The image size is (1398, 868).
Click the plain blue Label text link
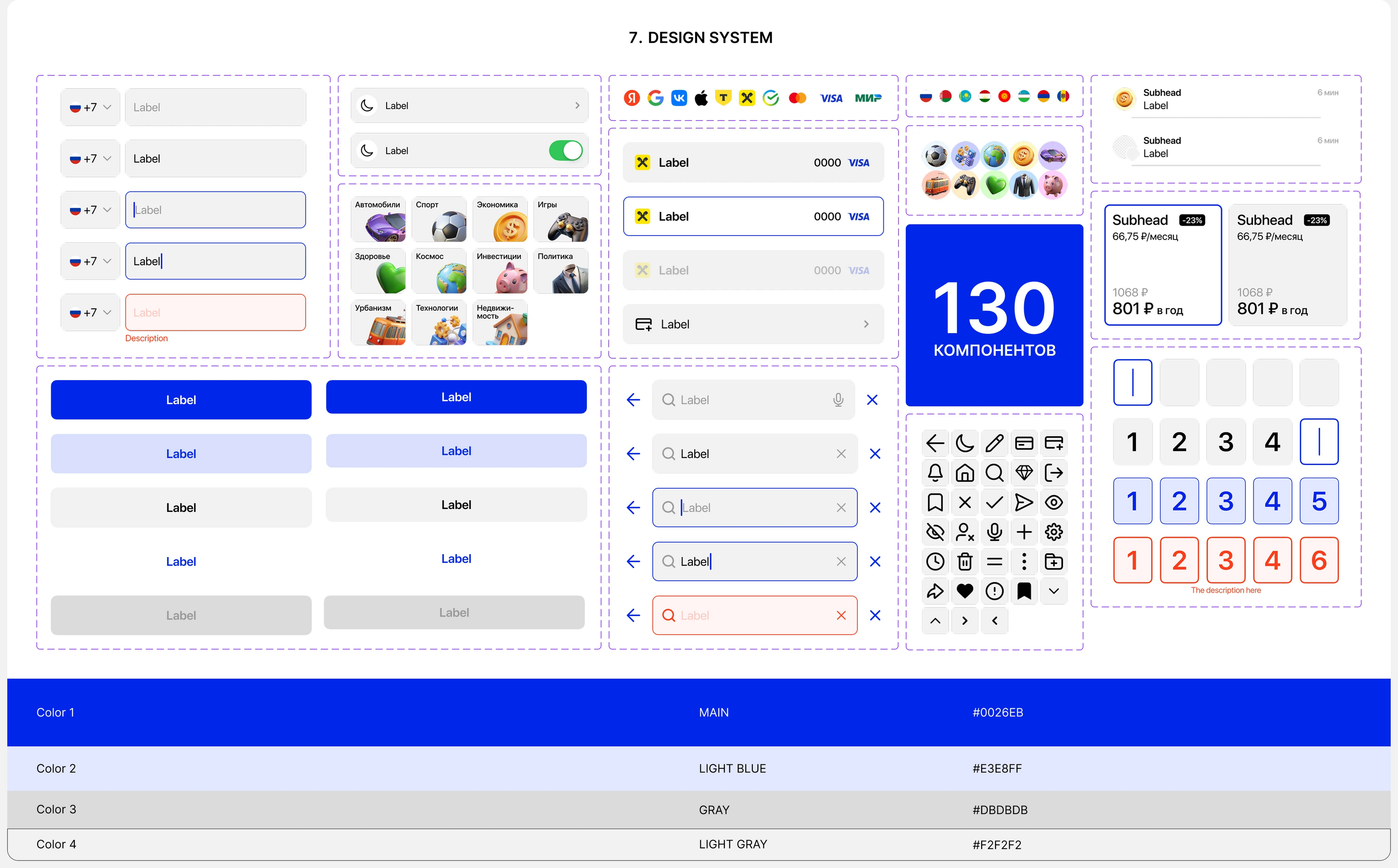point(181,561)
